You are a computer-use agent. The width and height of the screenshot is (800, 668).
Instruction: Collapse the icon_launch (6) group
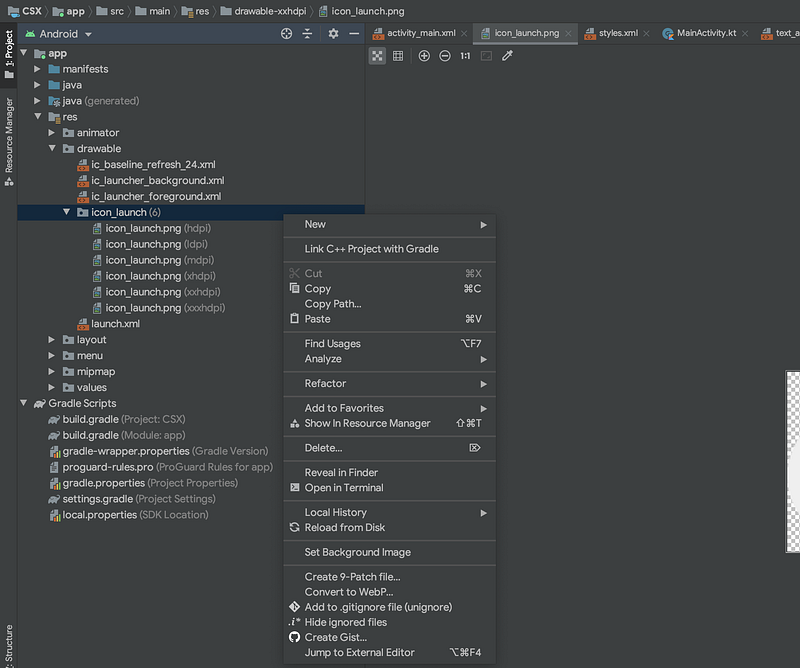(x=67, y=212)
